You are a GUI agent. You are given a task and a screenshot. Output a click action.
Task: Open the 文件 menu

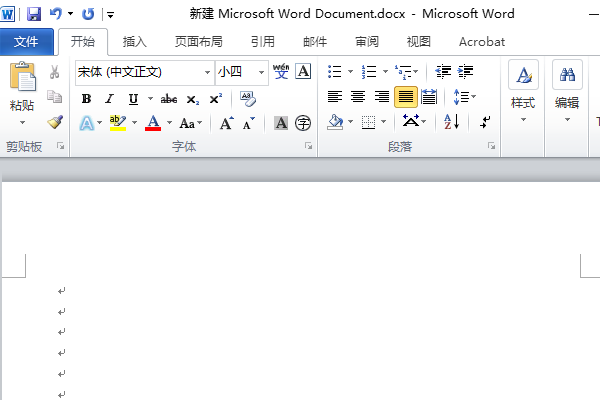[26, 42]
